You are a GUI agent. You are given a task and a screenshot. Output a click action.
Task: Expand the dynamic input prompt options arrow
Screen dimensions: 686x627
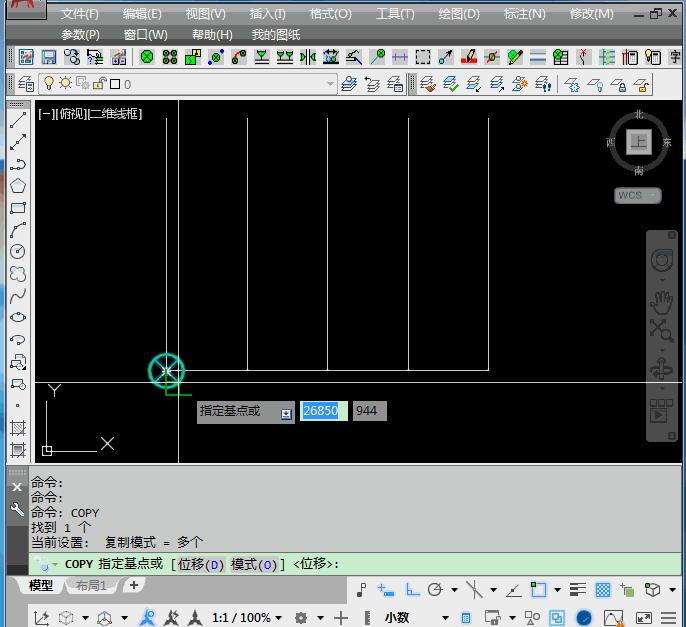pyautogui.click(x=286, y=412)
